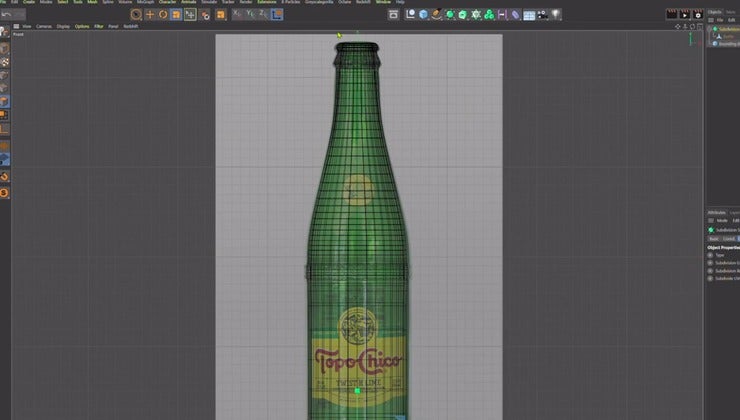Add a Cube primitive from the toolbar

click(x=425, y=14)
